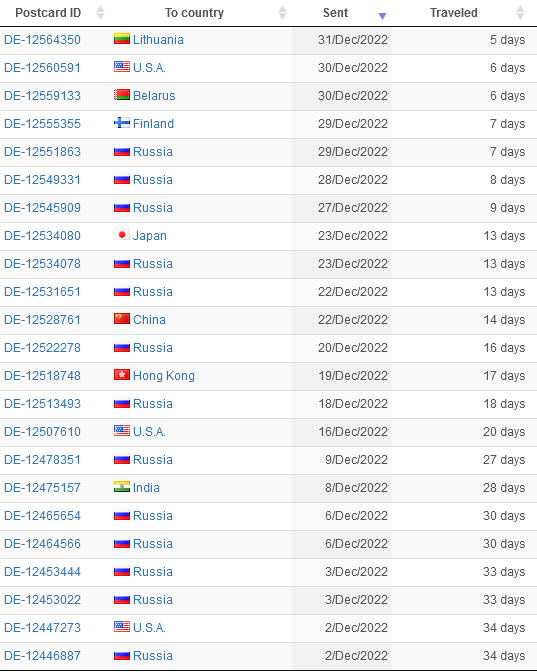Toggle the Sent column's descending sort arrow
Screen dimensions: 537x672
click(x=382, y=16)
